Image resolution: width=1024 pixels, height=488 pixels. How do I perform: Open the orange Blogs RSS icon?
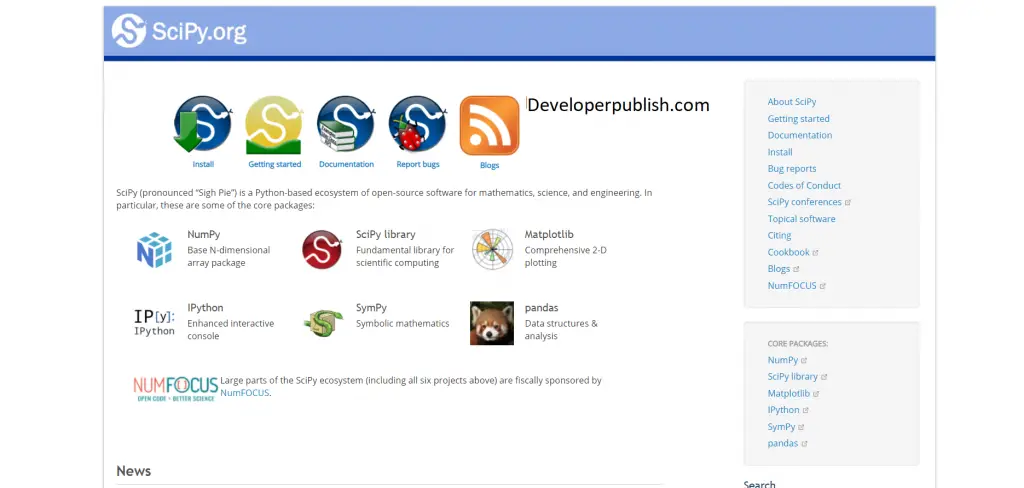click(x=489, y=125)
